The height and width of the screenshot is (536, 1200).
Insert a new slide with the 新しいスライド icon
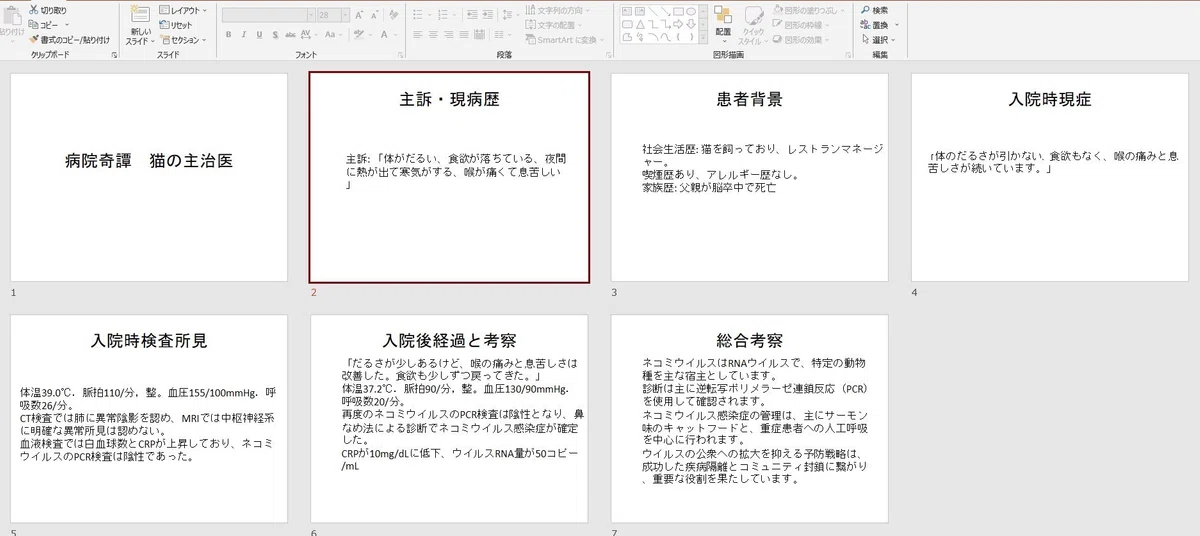point(139,14)
